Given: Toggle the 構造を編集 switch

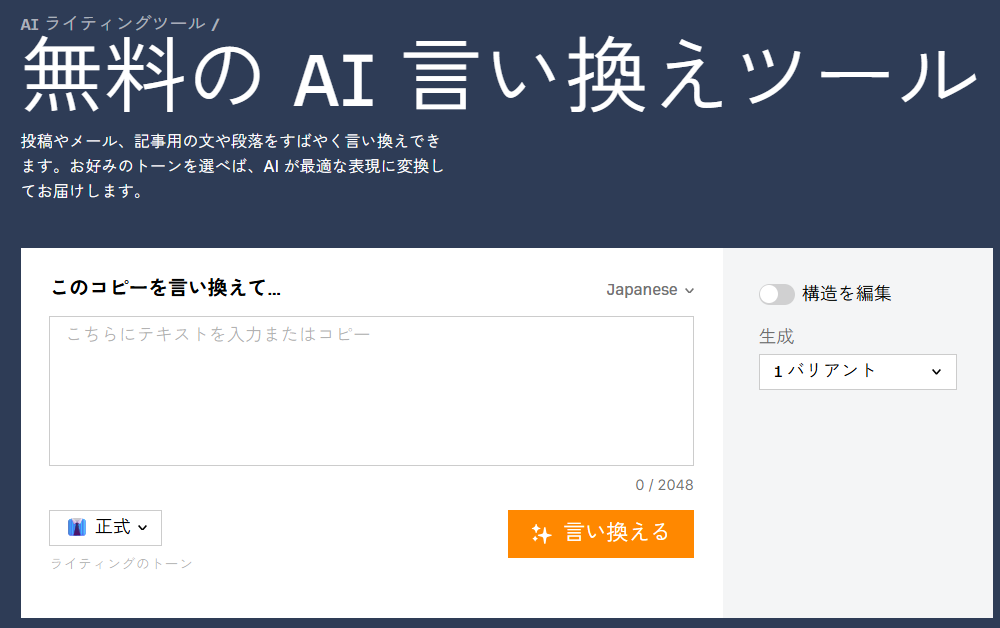Looking at the screenshot, I should 776,294.
